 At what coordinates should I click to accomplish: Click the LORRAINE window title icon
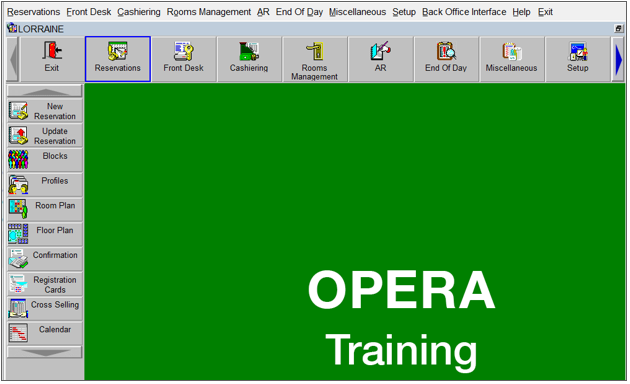click(x=12, y=28)
